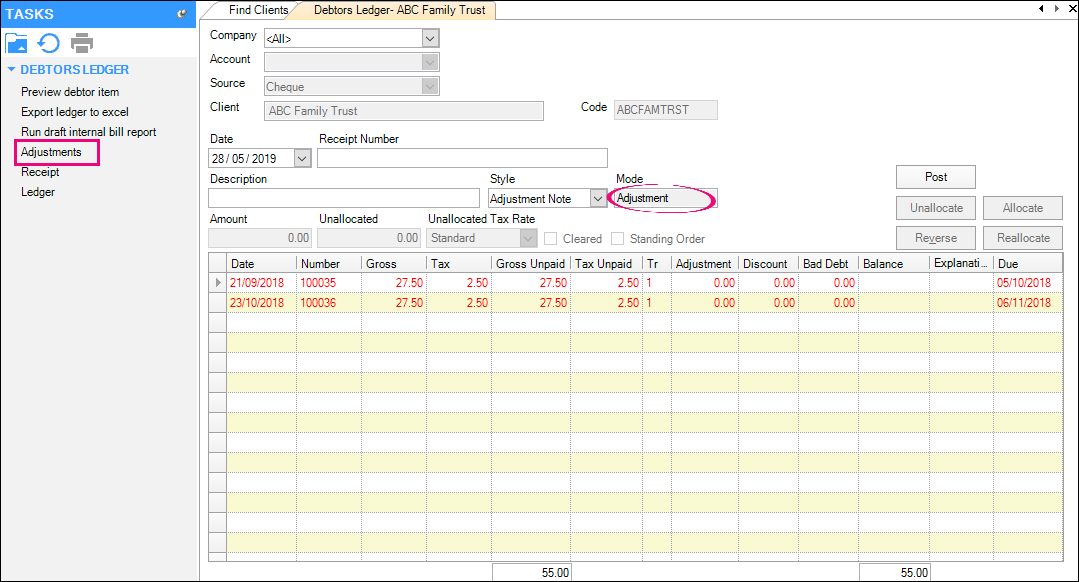Click the print icon in the toolbar

tap(81, 43)
